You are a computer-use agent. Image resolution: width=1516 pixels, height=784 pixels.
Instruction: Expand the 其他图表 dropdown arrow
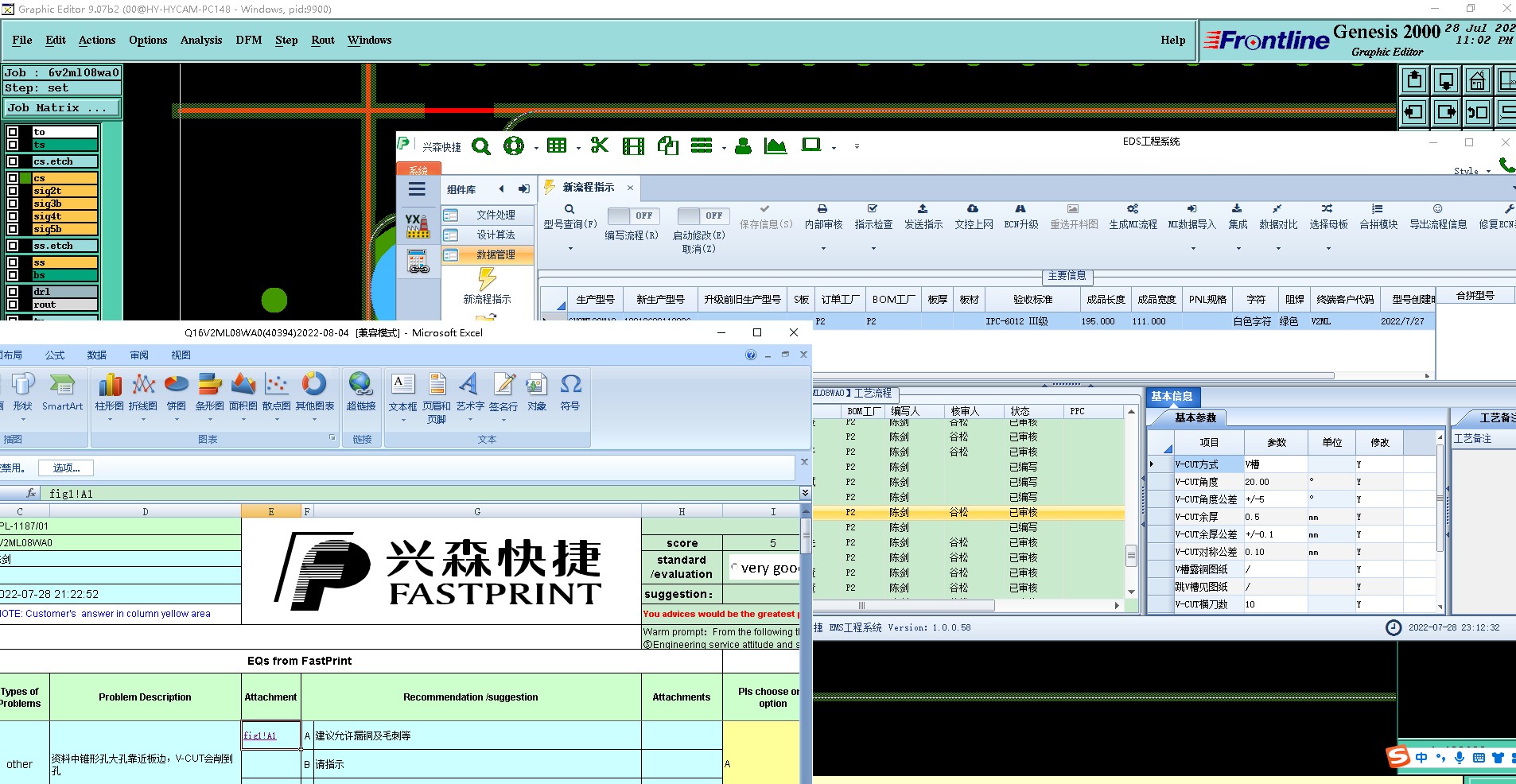(x=315, y=419)
